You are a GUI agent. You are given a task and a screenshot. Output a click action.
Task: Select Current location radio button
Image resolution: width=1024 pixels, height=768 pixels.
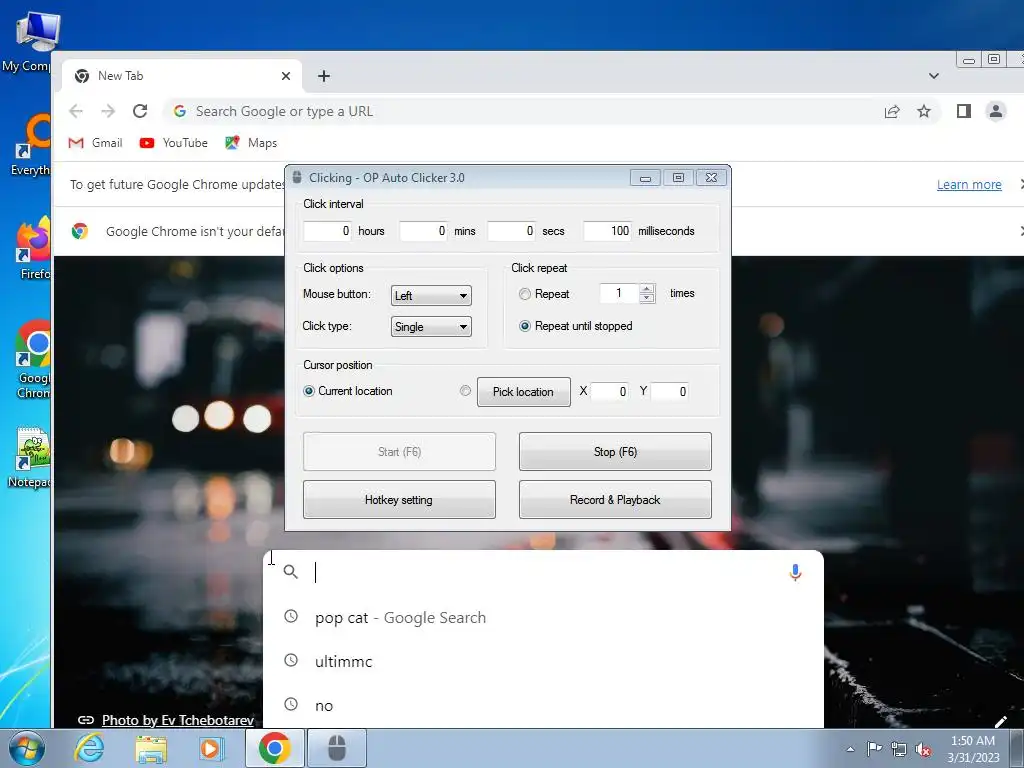click(309, 391)
